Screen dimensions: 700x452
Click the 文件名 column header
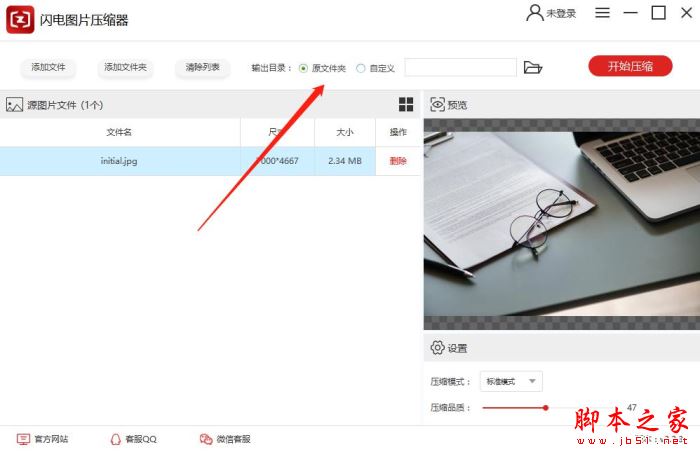120,132
